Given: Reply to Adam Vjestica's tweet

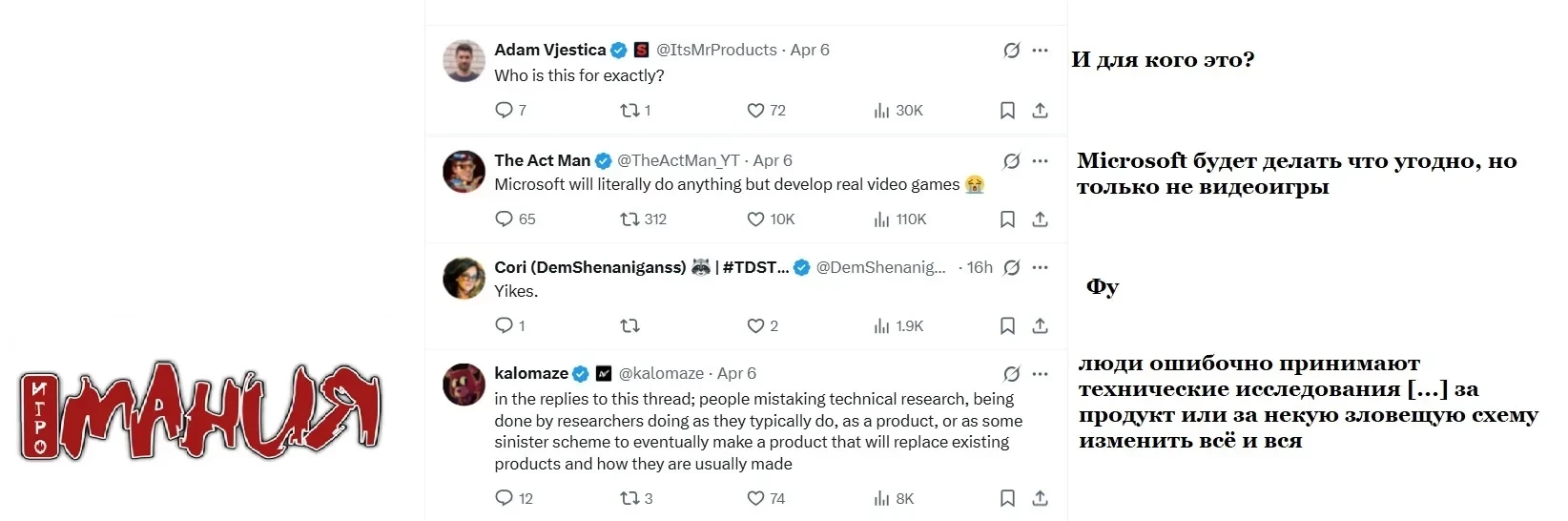Looking at the screenshot, I should point(505,111).
